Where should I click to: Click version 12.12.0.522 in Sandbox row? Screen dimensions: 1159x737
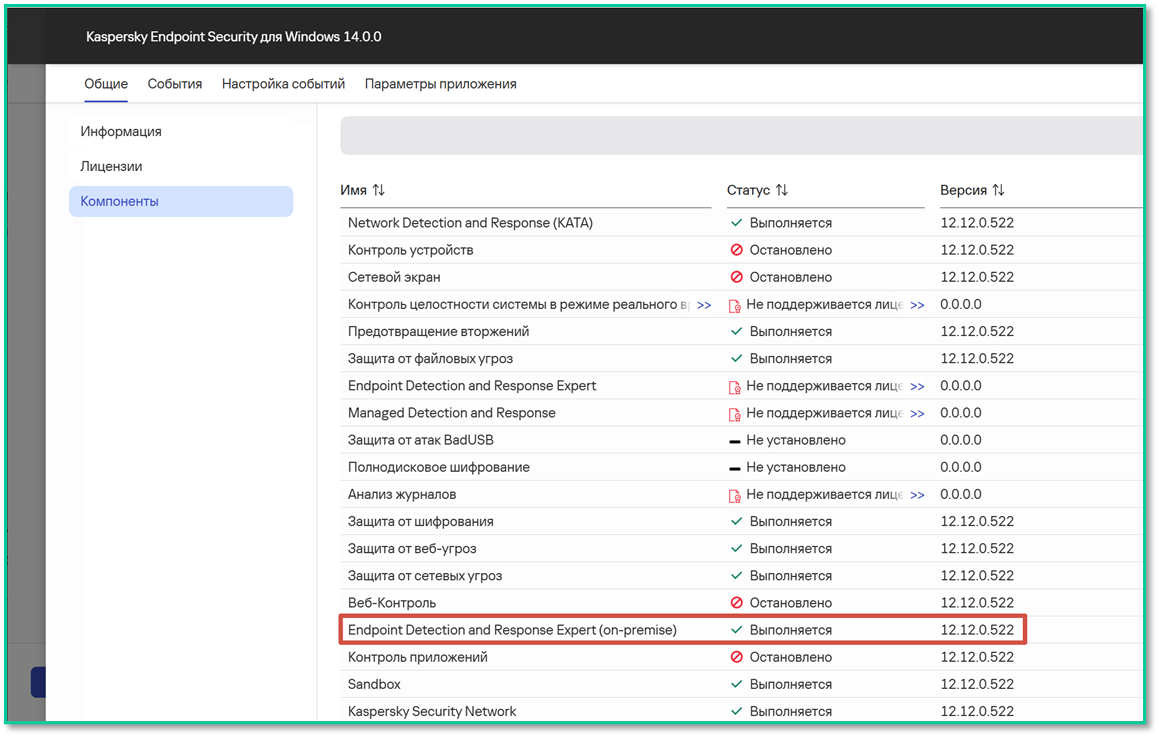(x=977, y=685)
